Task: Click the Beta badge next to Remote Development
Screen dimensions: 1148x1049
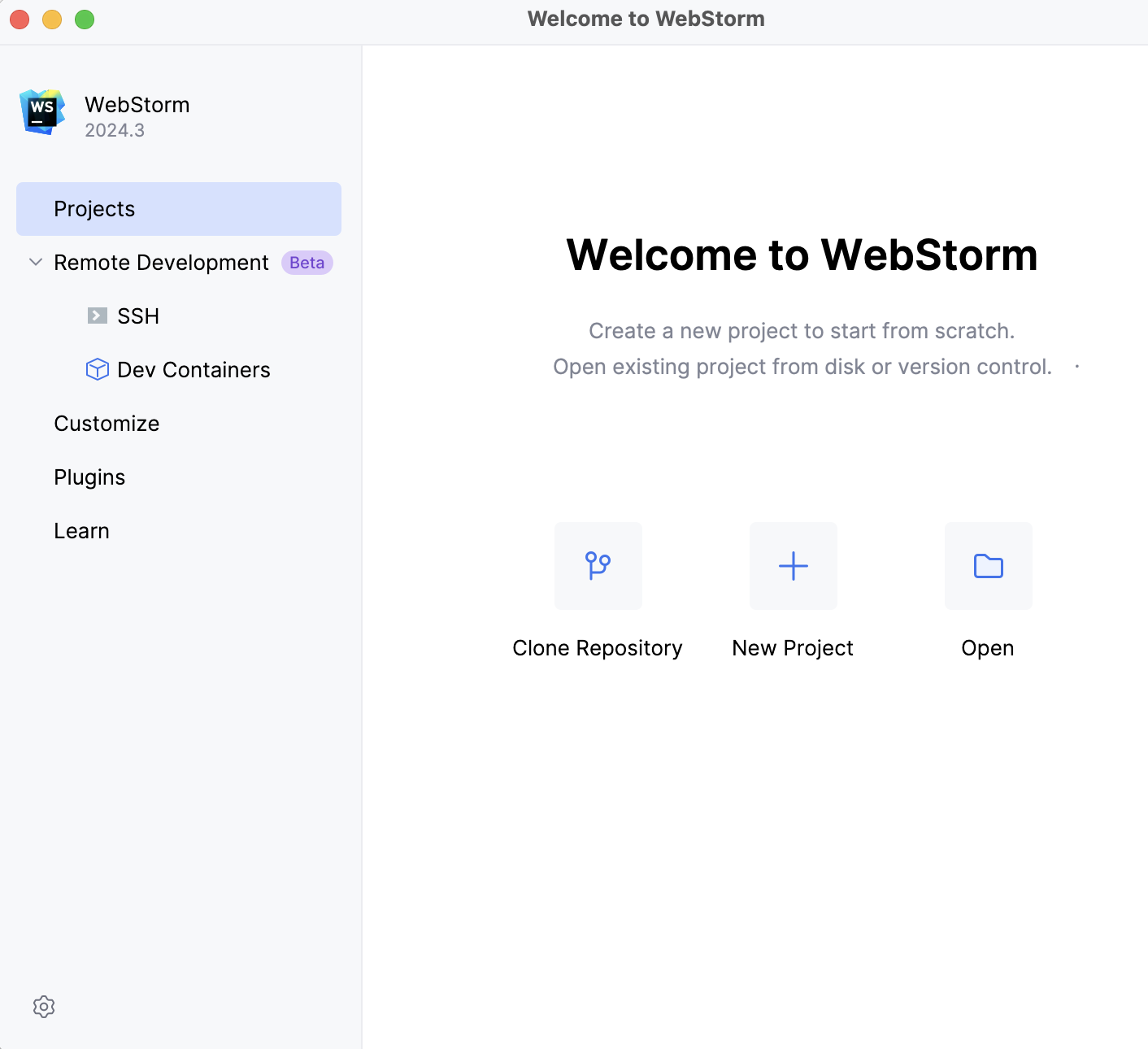Action: [x=307, y=262]
